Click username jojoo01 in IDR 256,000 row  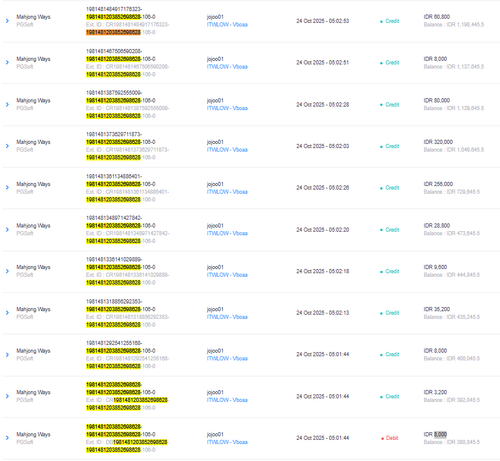click(x=215, y=184)
